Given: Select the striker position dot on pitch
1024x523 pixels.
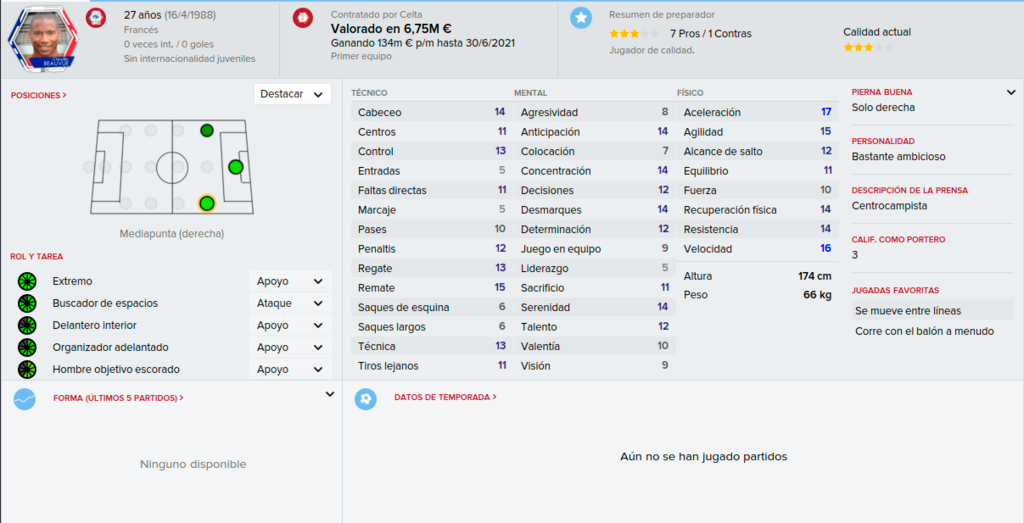Looking at the screenshot, I should pos(236,167).
